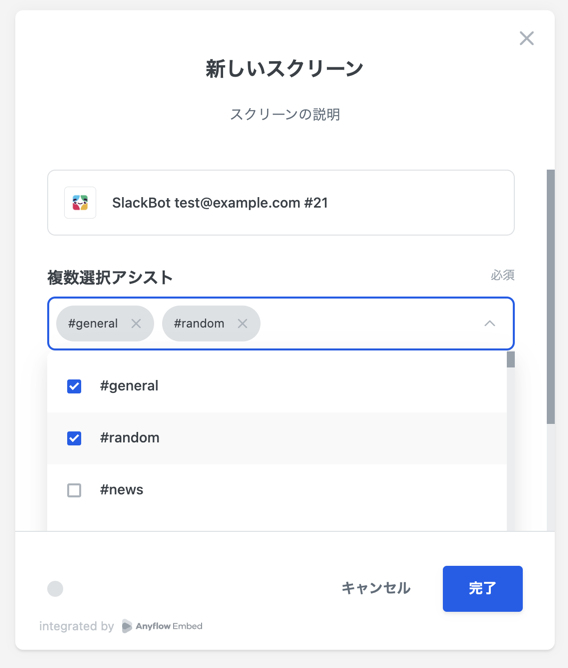
Task: Click the #general selected chip label
Action: (93, 324)
